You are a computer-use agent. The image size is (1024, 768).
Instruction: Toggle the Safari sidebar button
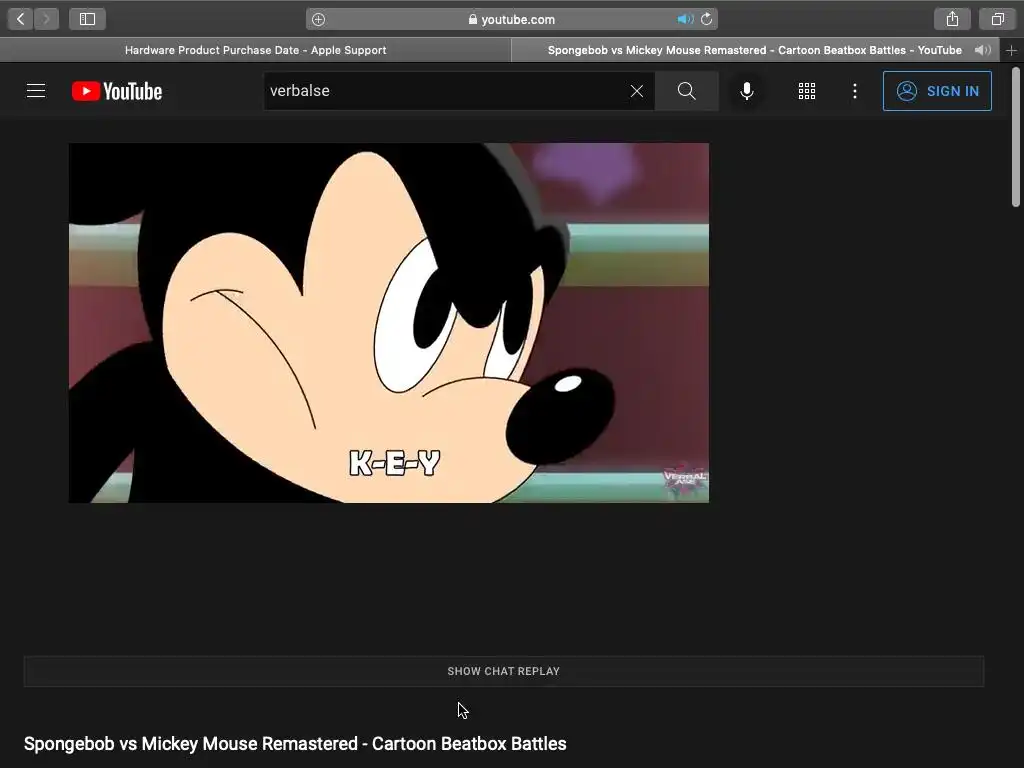click(x=88, y=19)
